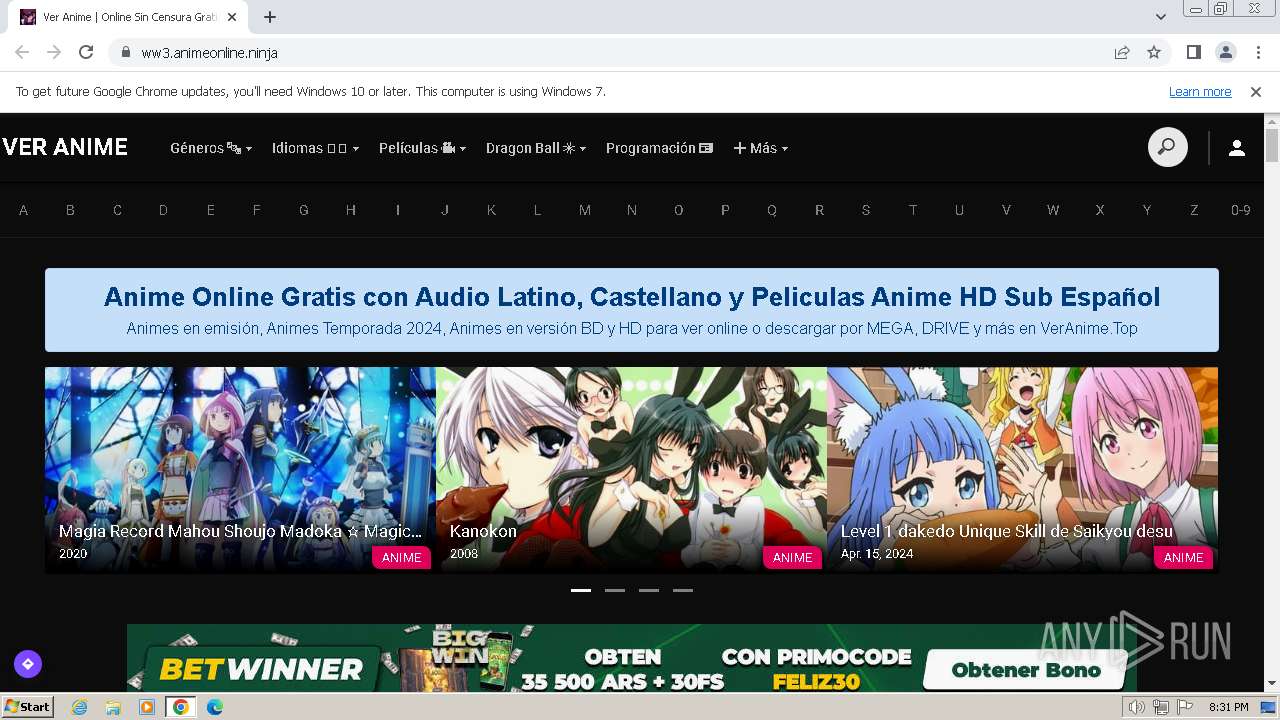Click the purple floating widget icon
This screenshot has height=720, width=1280.
coord(27,663)
